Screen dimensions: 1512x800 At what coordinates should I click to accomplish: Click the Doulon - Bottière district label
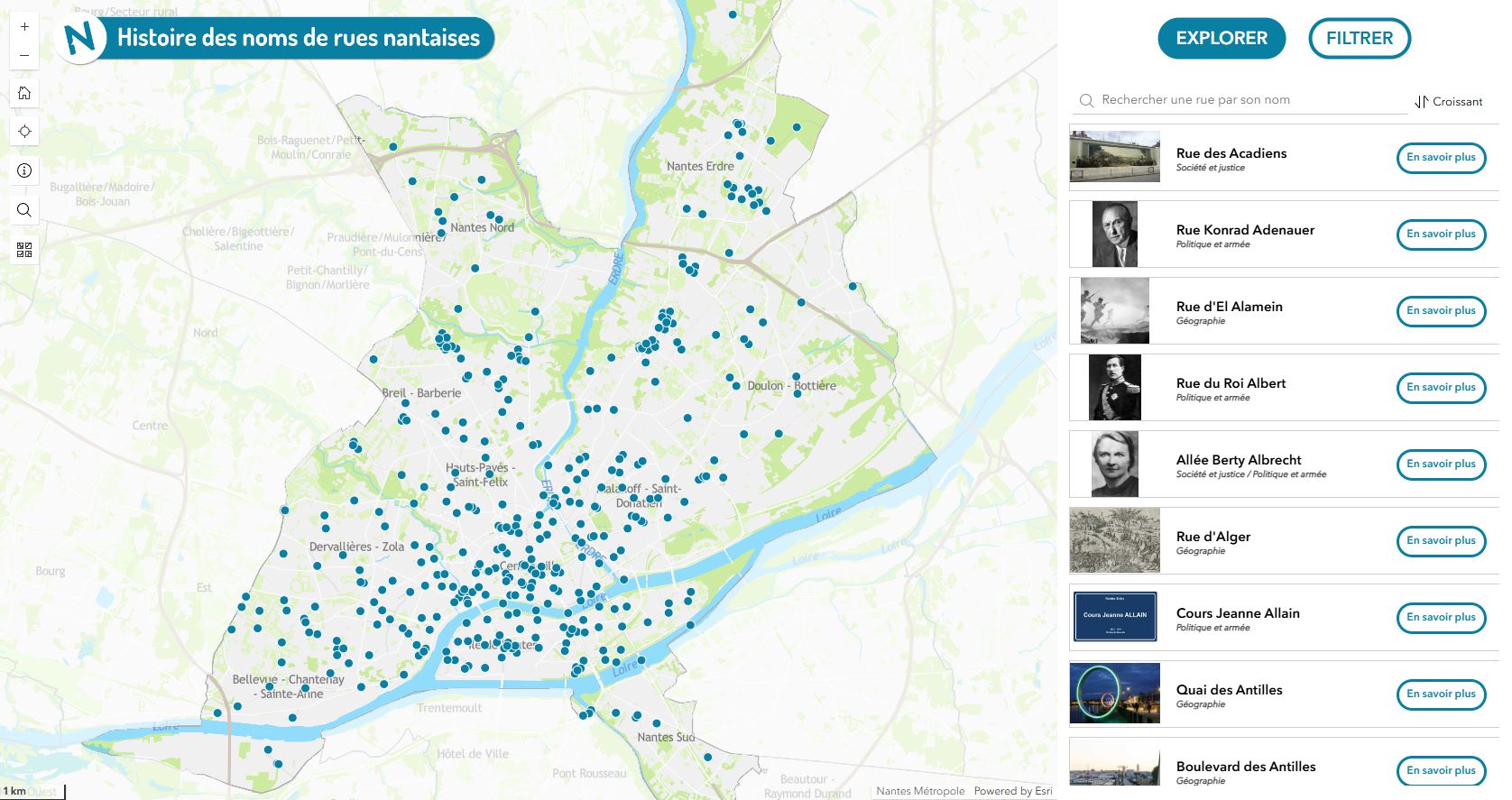point(791,385)
